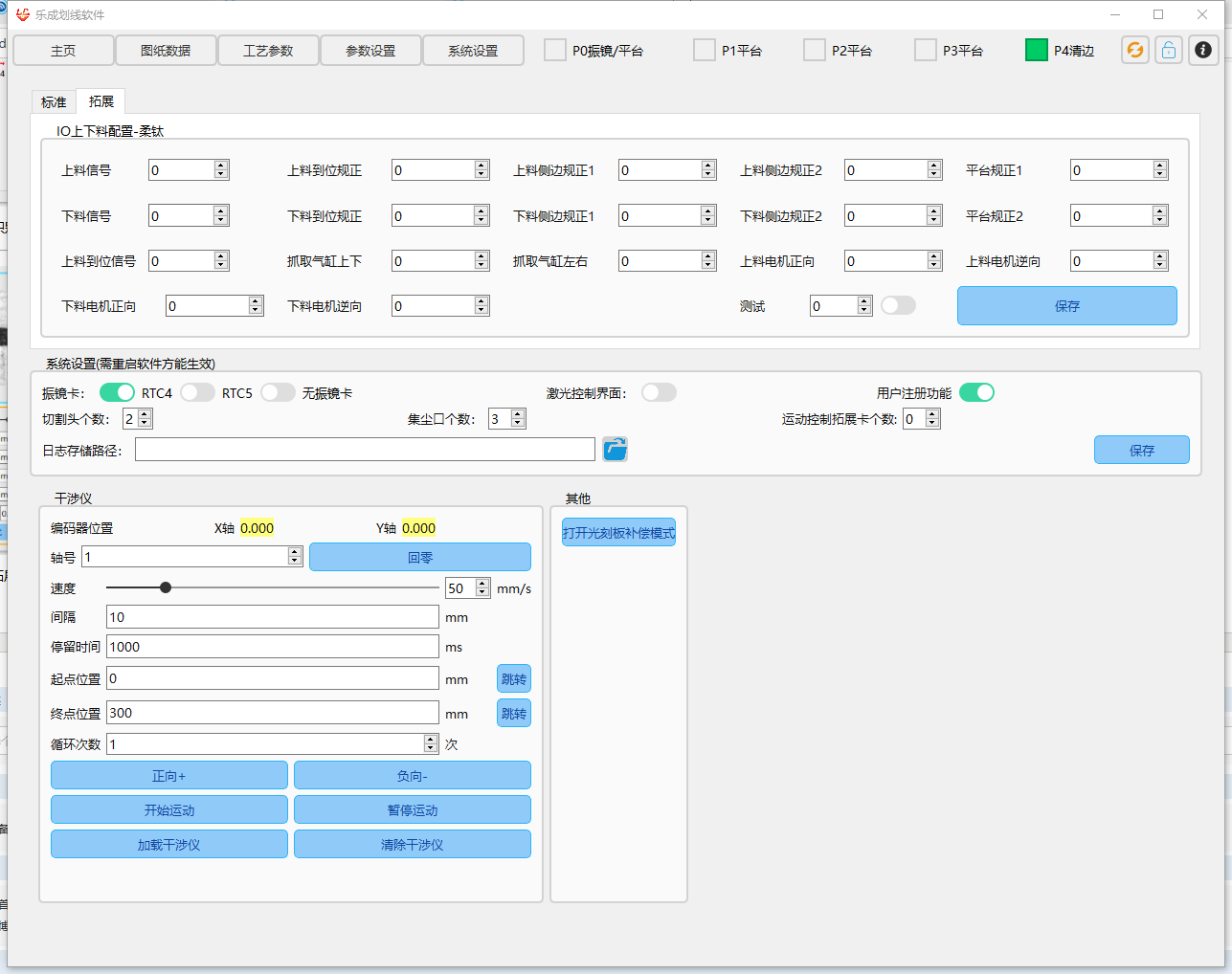Click the 上料信号 spinbox arrows
1232x974 pixels.
[221, 169]
